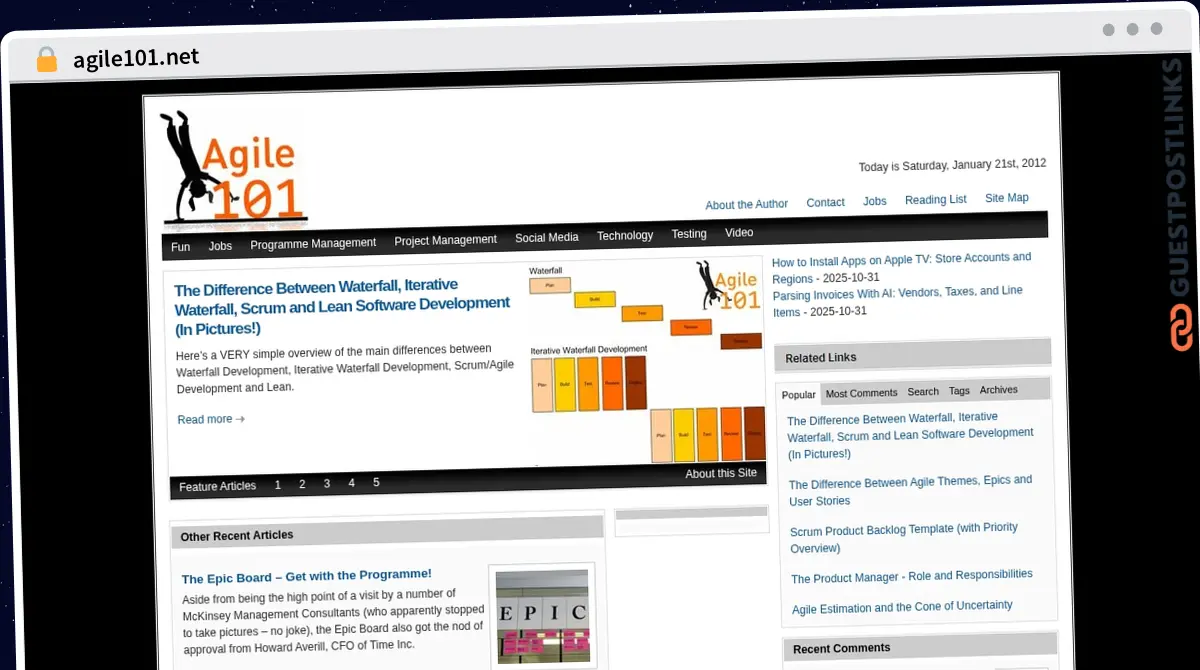Open Agile Themes, Epics and User Stories link

point(910,491)
